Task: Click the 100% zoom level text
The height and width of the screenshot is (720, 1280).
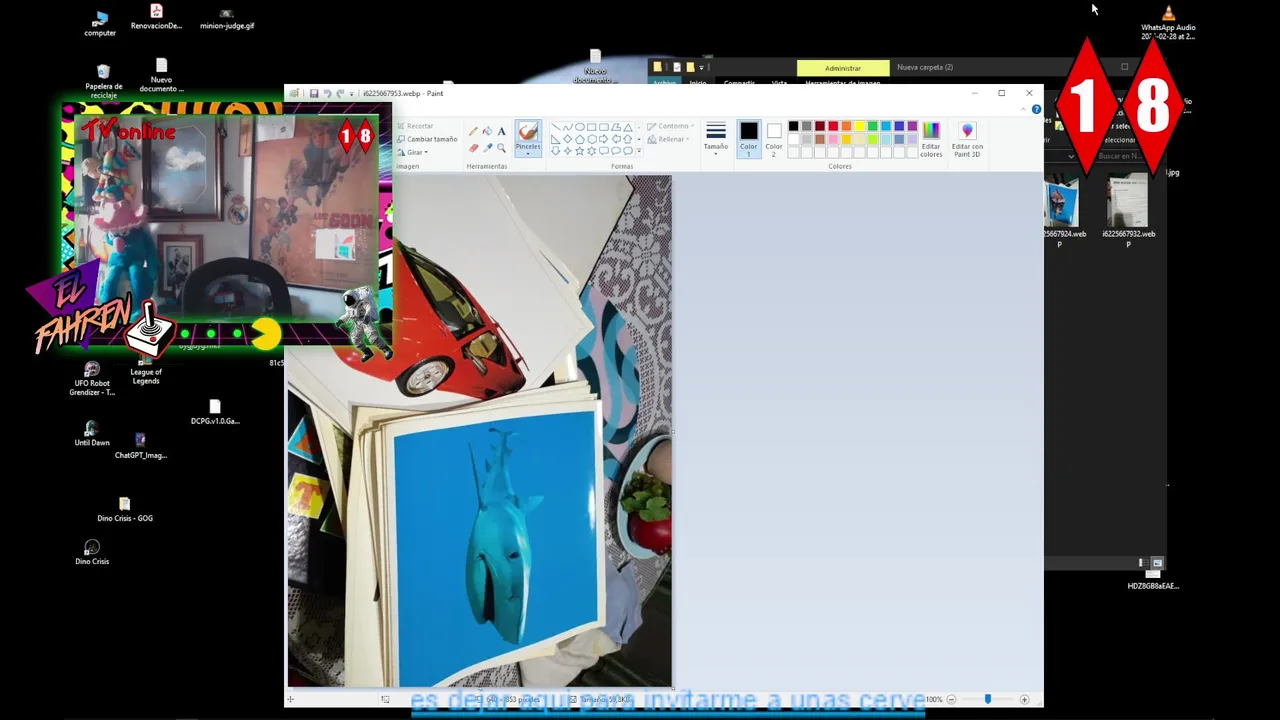Action: 933,699
